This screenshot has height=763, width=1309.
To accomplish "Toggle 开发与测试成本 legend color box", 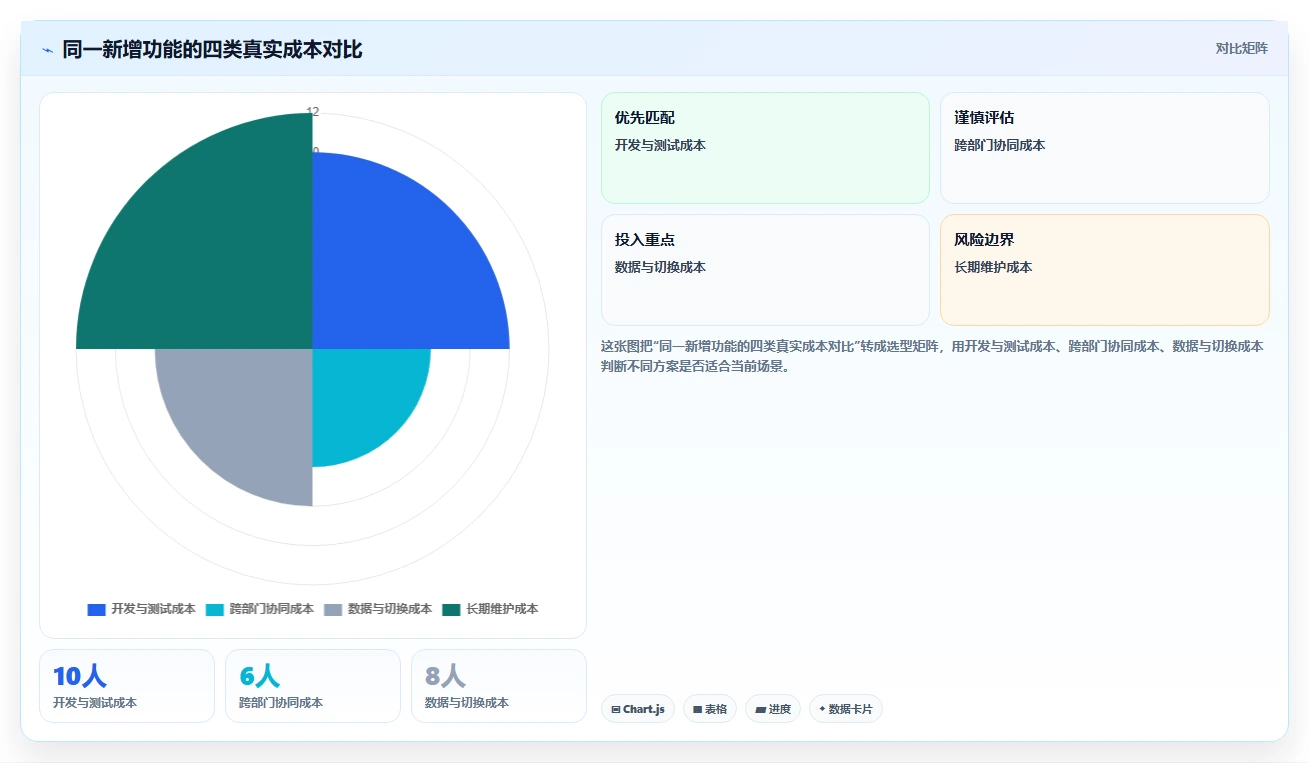I will click(x=96, y=609).
